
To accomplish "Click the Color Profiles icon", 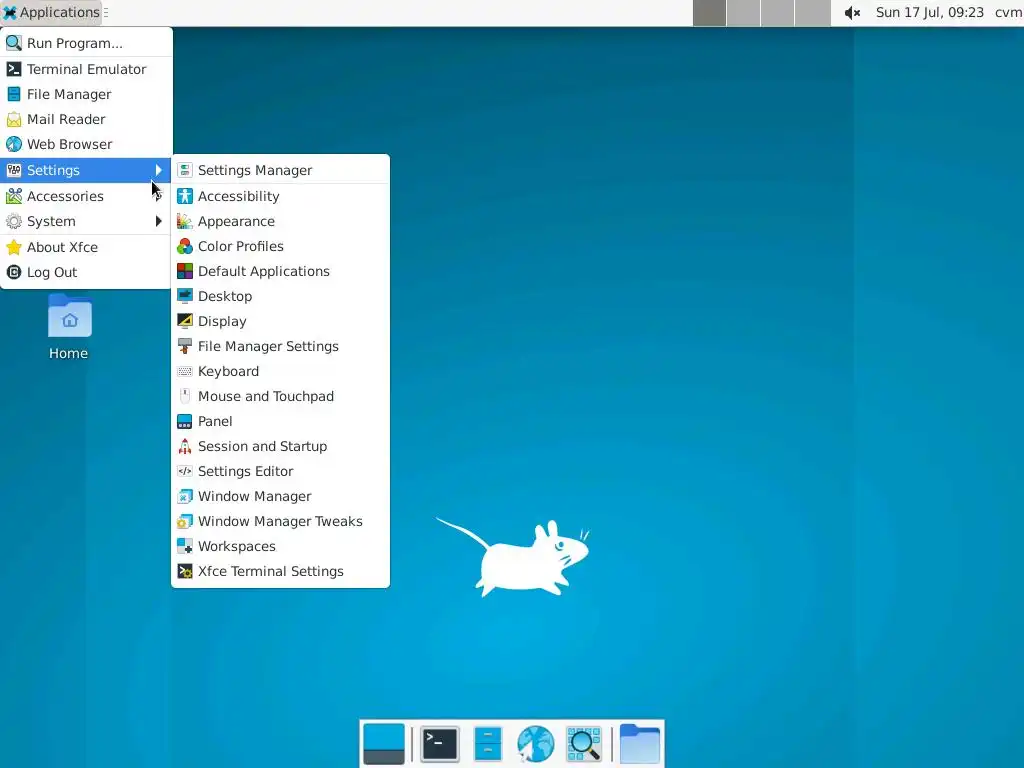I will pos(185,246).
